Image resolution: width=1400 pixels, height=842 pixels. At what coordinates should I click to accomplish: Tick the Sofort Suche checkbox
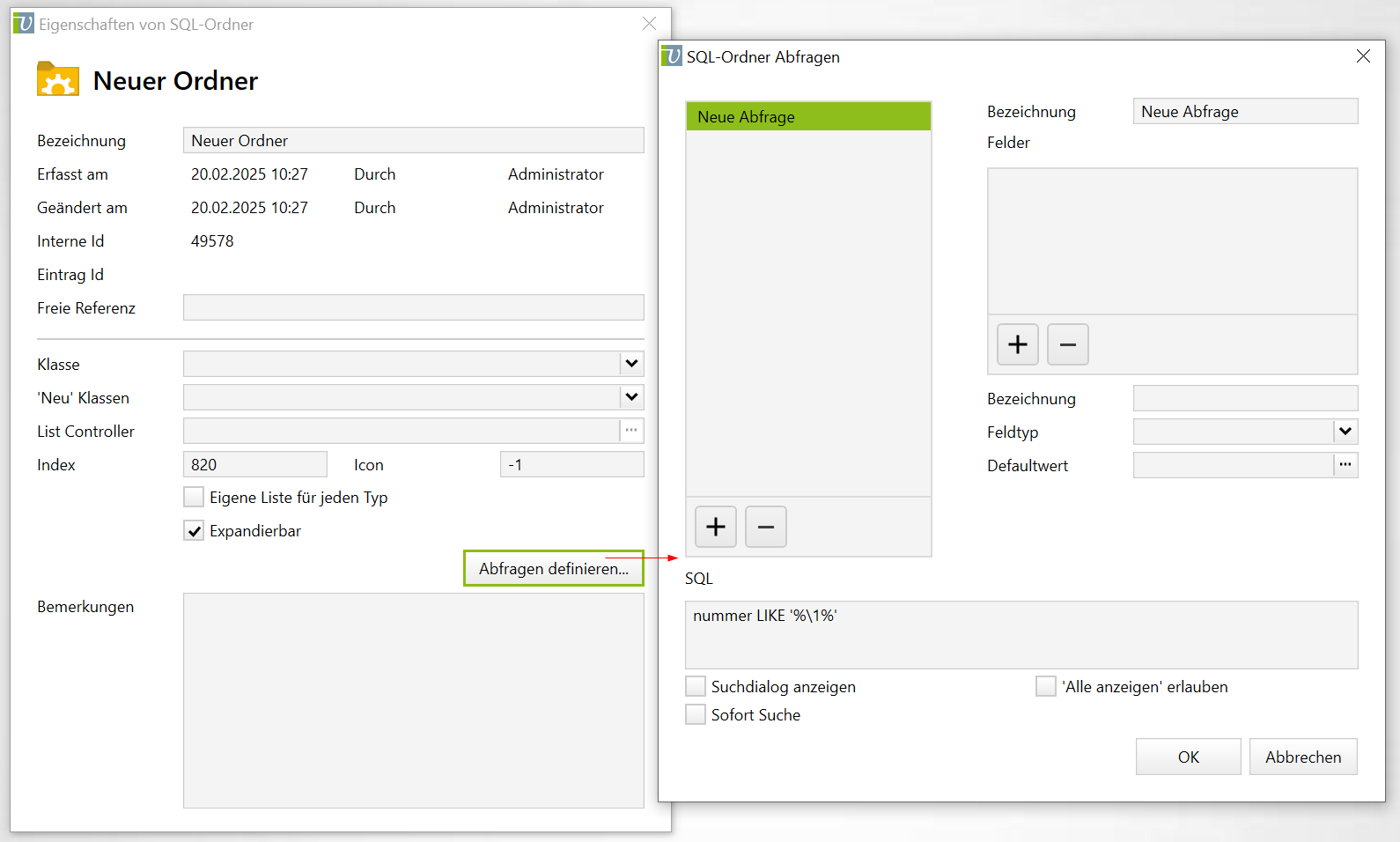click(696, 715)
